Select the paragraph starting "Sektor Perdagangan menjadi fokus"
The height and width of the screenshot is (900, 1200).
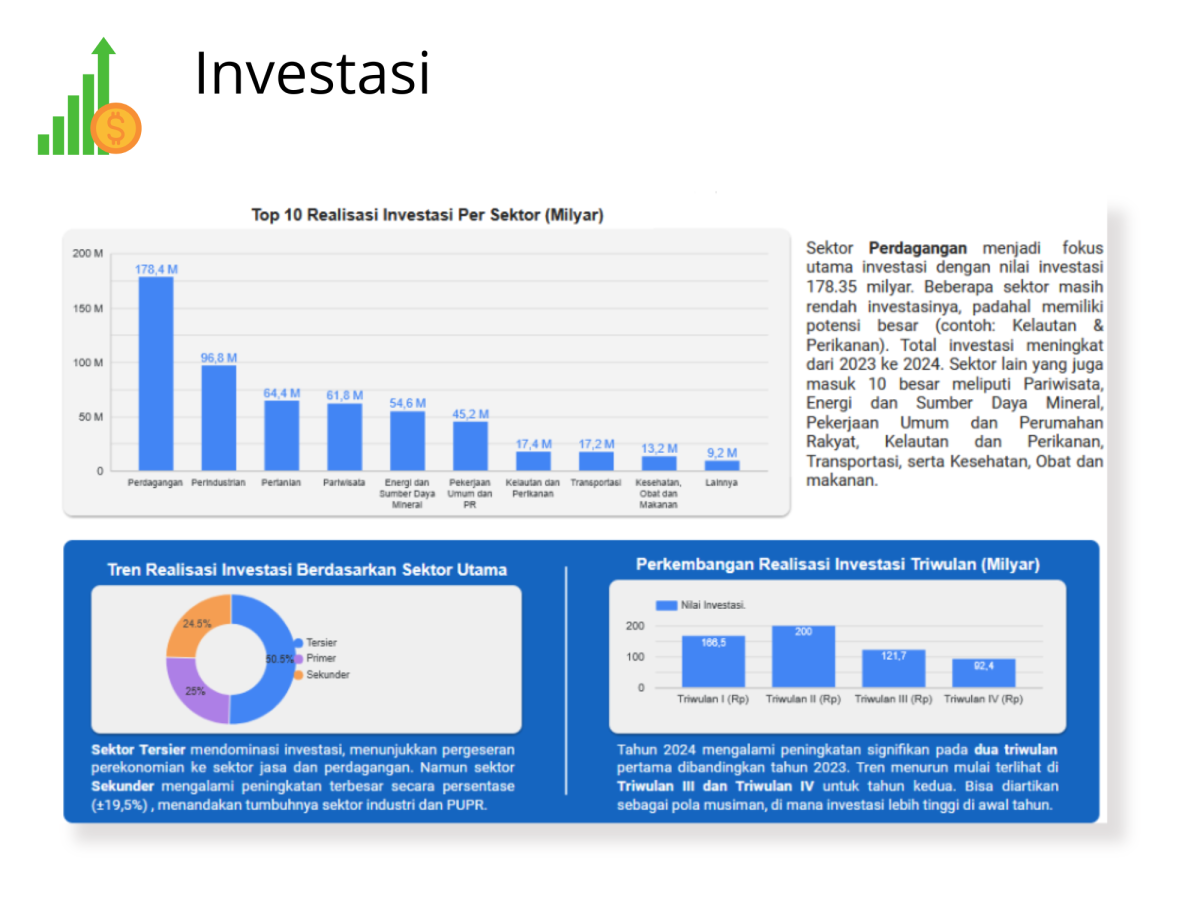[x=955, y=364]
